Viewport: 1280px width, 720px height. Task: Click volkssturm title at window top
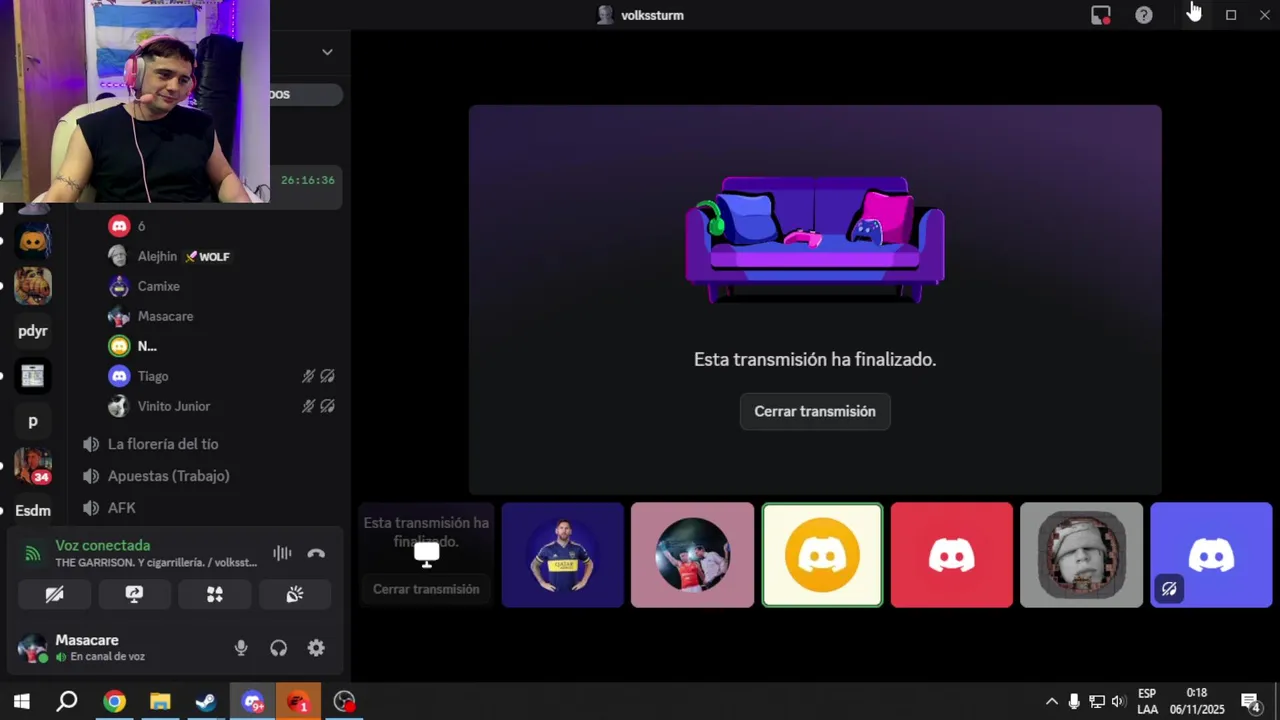tap(652, 15)
